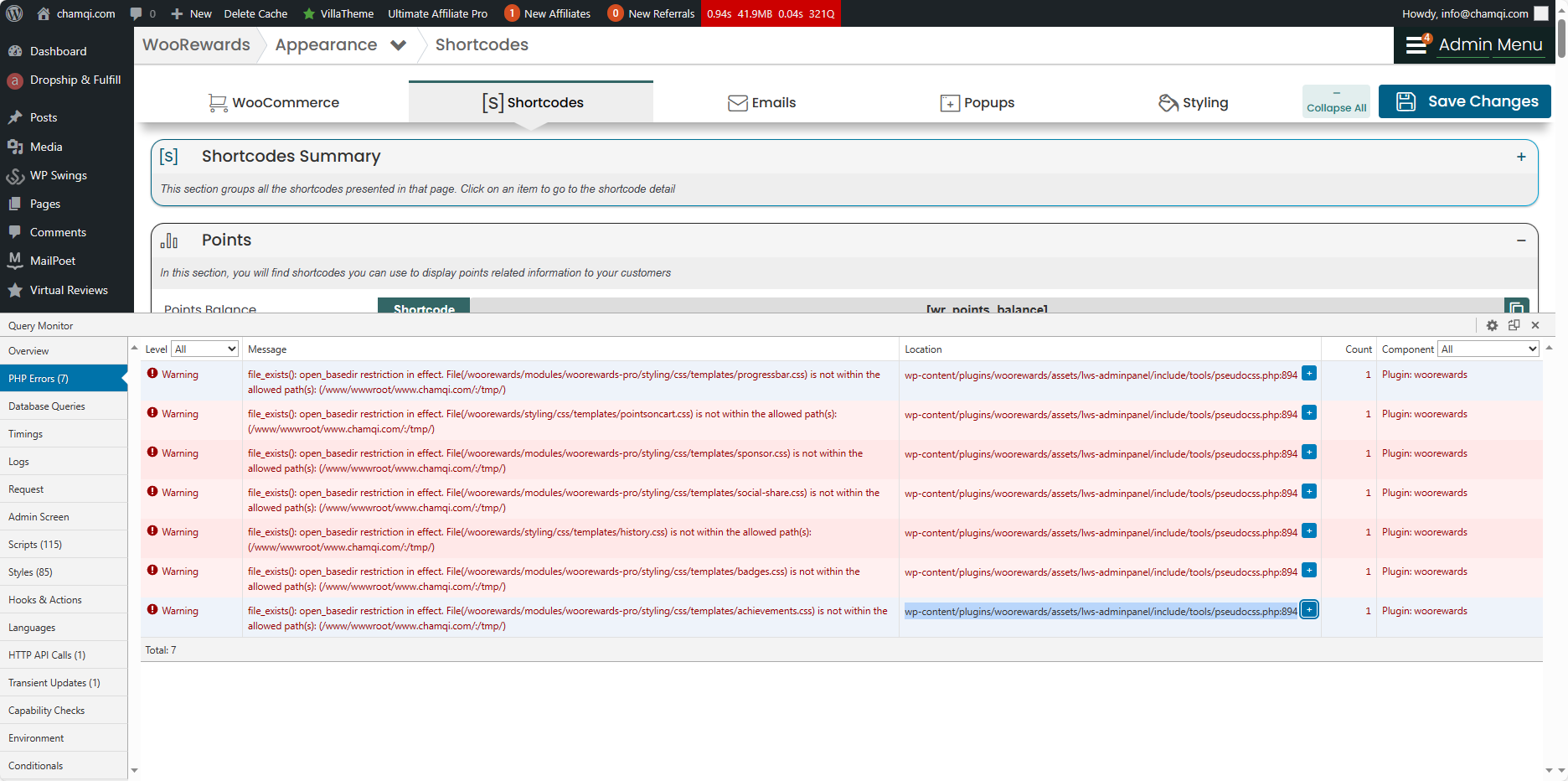Expand Appearance breadcrumb dropdown chevron
This screenshot has width=1568, height=781.
pyautogui.click(x=399, y=45)
